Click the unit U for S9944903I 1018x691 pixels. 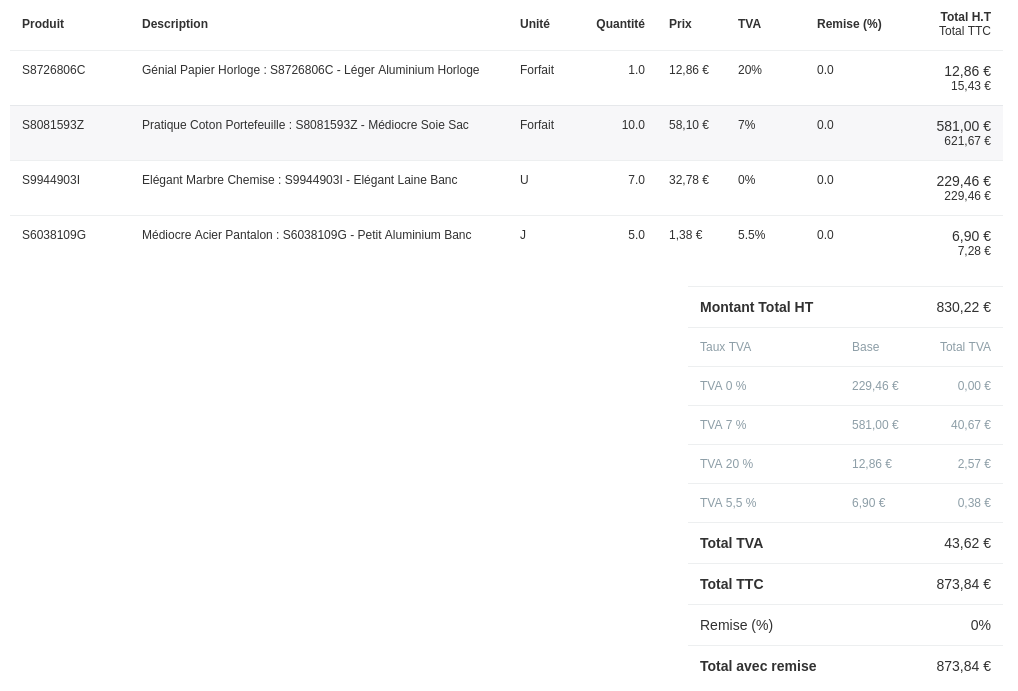click(524, 180)
